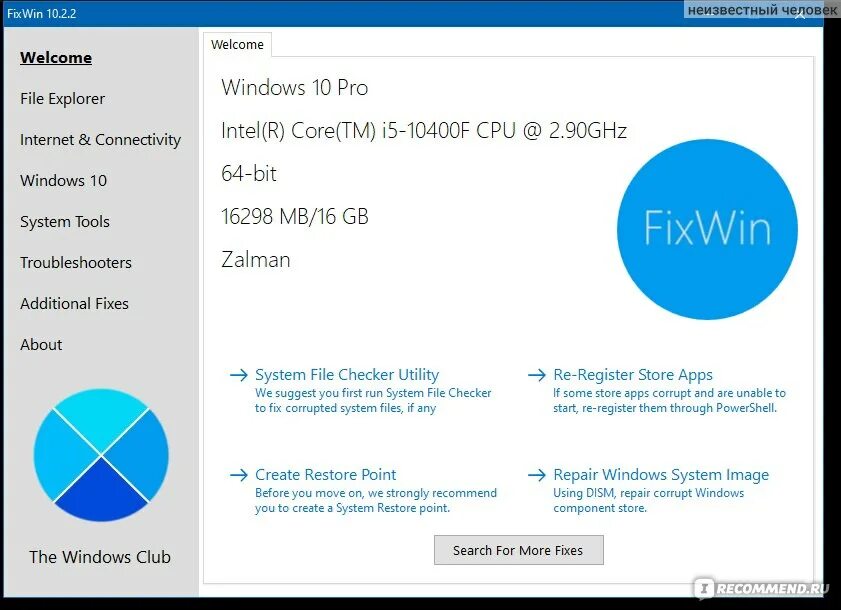Select the Additional Fixes section
The image size is (841, 610).
75,304
